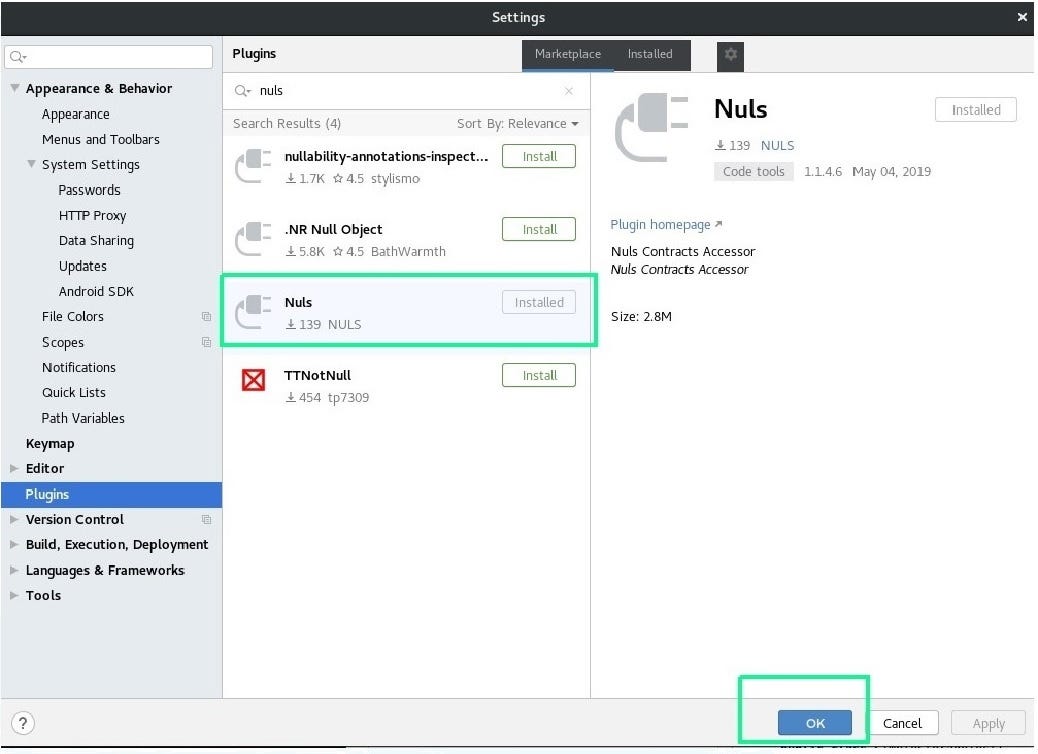Select Appearance in the settings tree
Viewport: 1038px width, 754px height.
click(75, 114)
